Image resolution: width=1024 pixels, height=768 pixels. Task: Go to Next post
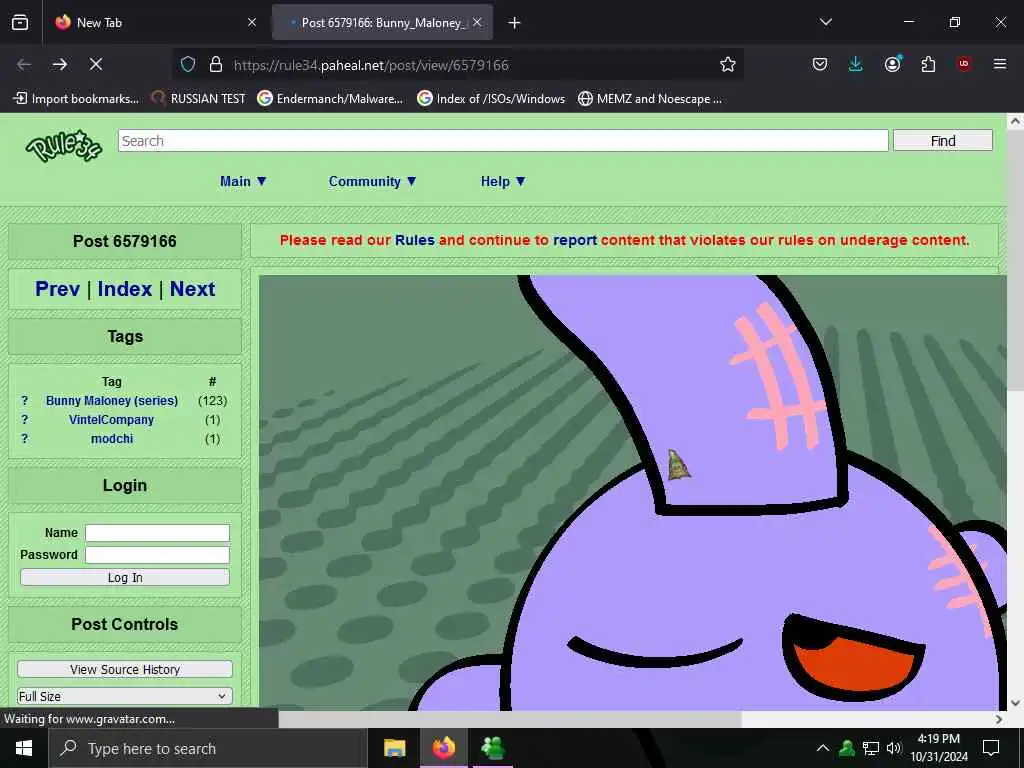click(193, 289)
